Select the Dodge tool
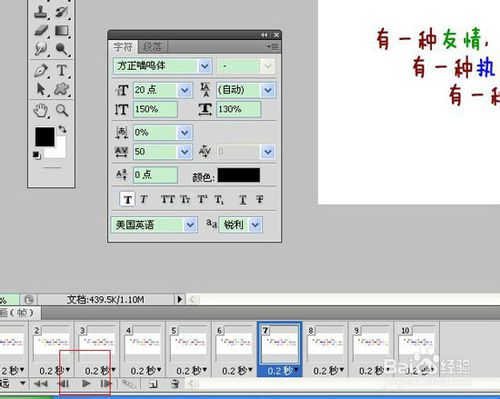This screenshot has height=399, width=500. click(62, 49)
